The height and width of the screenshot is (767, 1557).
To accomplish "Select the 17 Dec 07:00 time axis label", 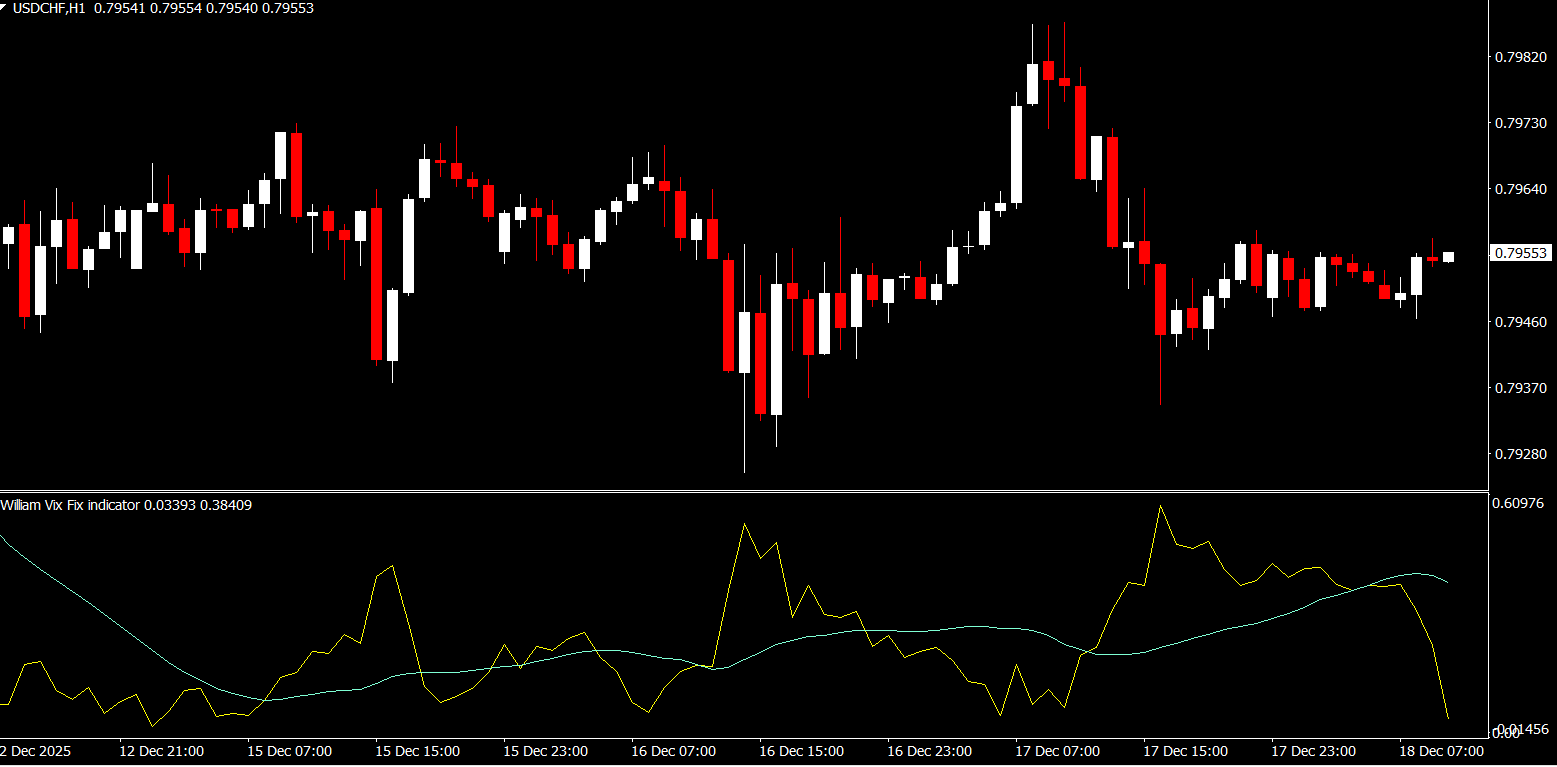I will coord(1058,751).
